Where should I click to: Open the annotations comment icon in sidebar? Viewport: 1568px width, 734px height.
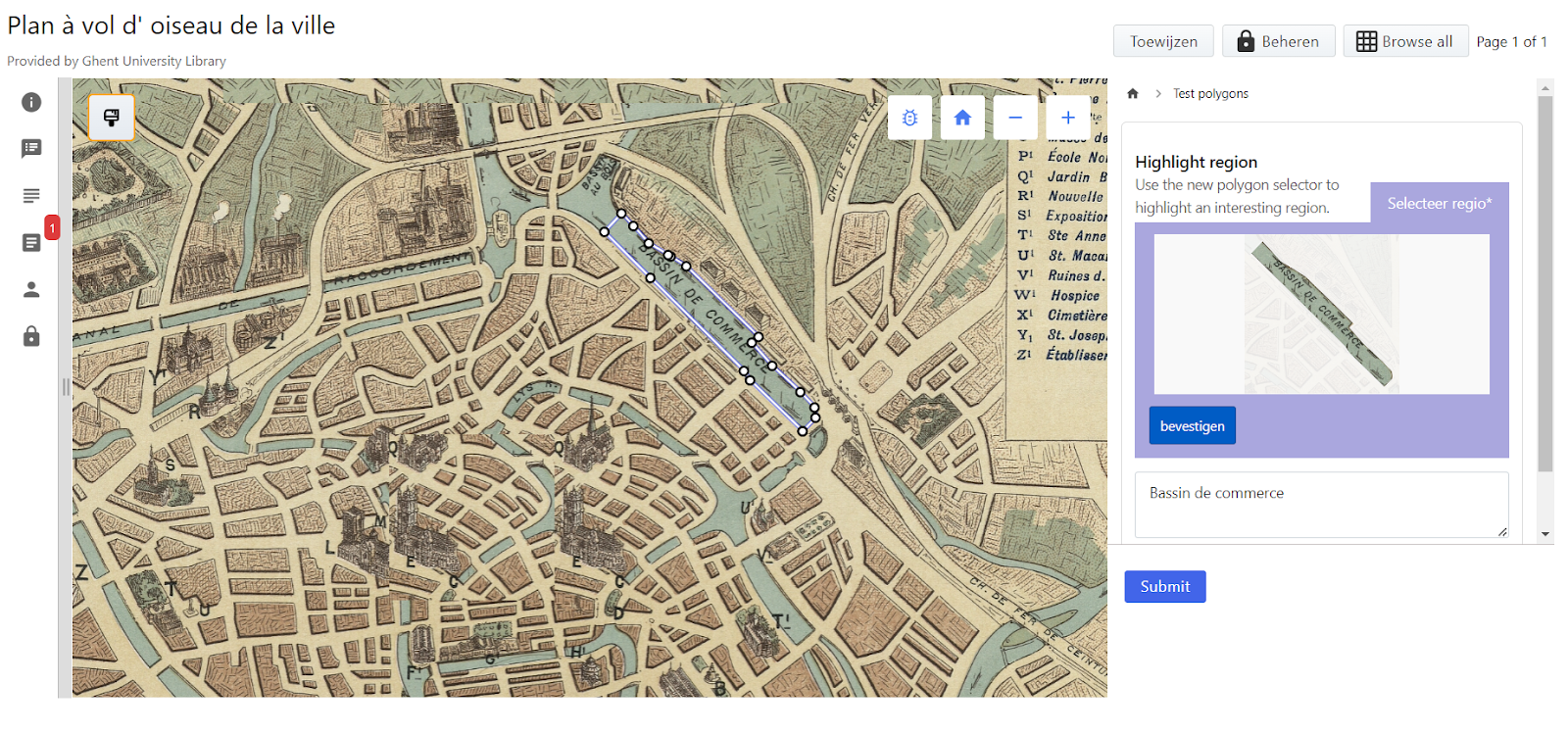[x=31, y=148]
